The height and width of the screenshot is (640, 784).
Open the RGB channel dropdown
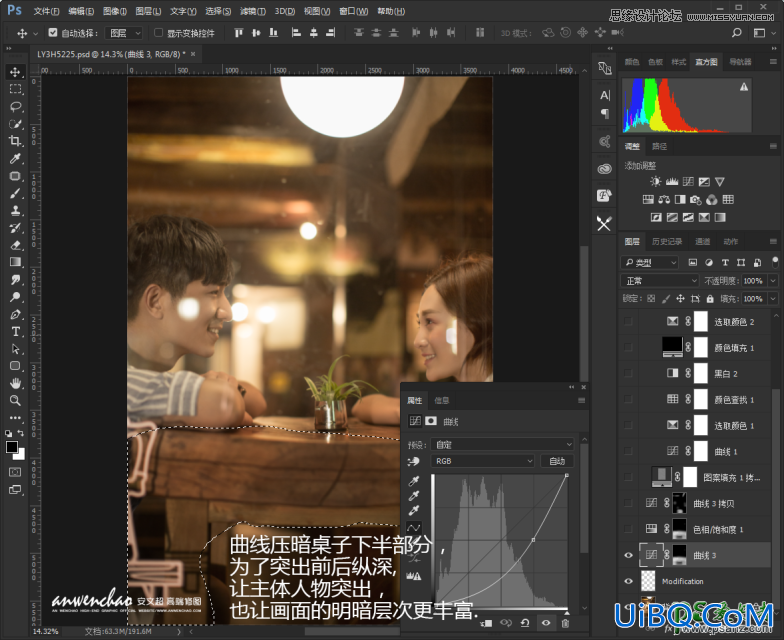(482, 461)
